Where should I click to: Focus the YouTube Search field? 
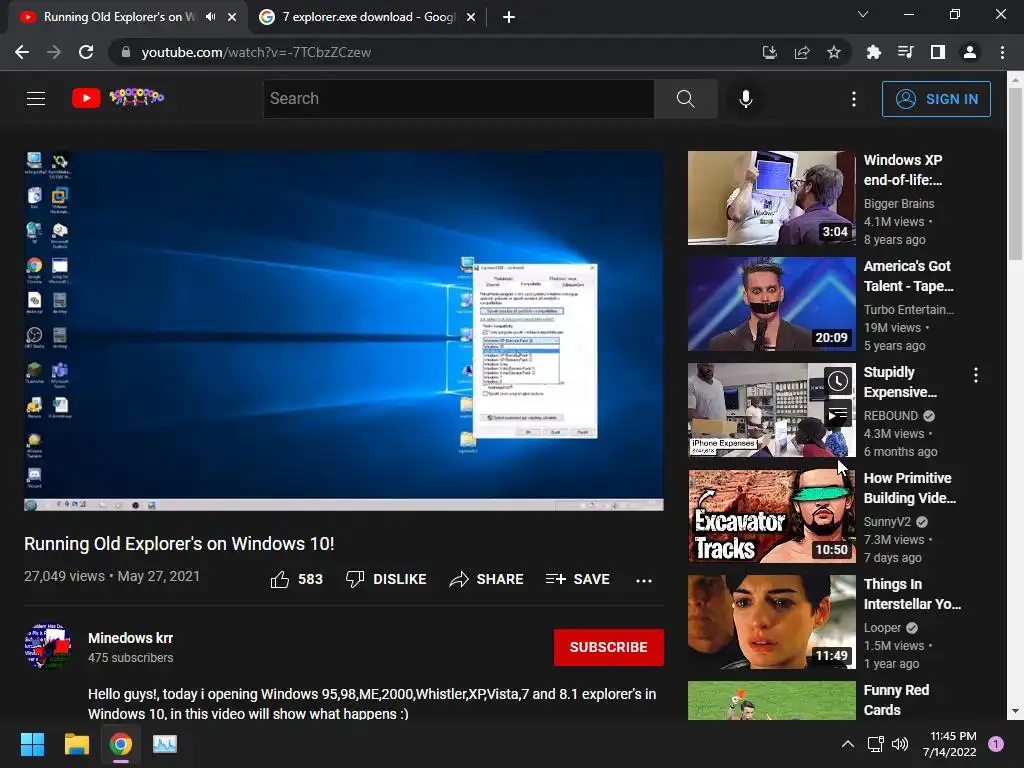[x=458, y=99]
